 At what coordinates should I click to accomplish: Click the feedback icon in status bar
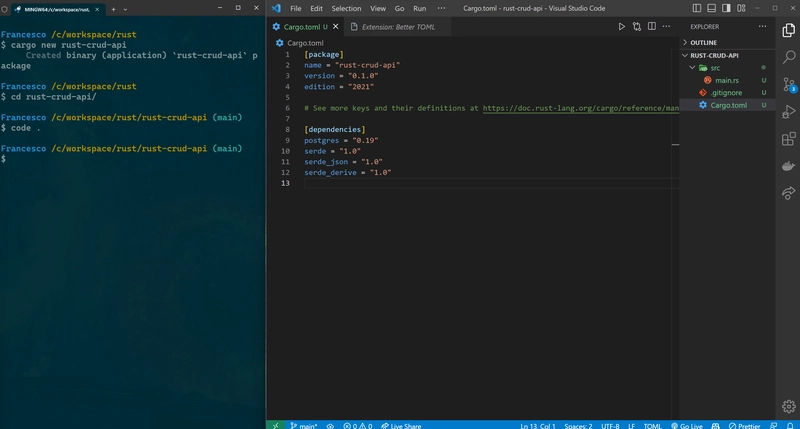coord(773,426)
